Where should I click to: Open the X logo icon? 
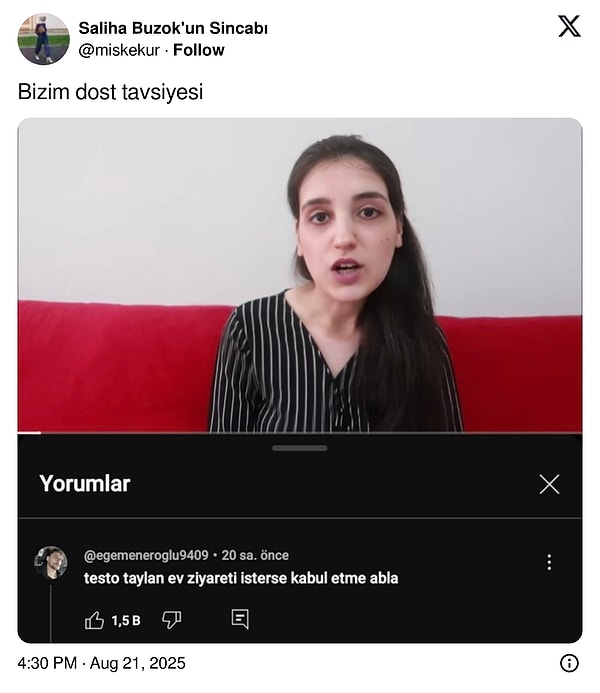click(569, 27)
